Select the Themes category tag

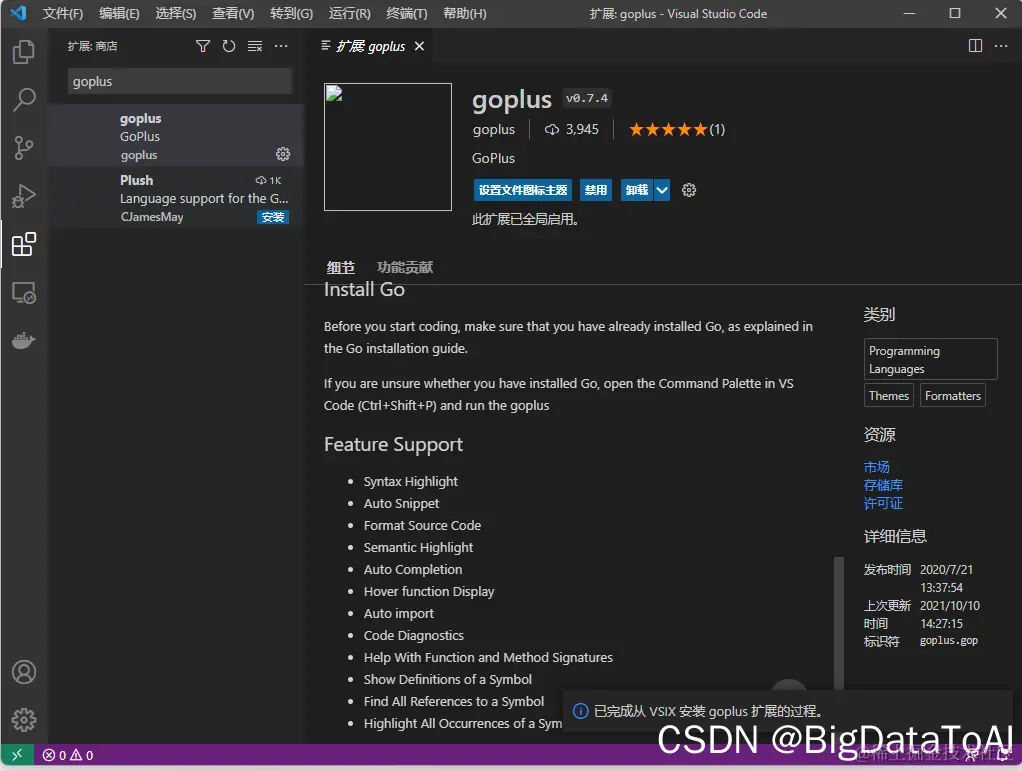click(888, 396)
